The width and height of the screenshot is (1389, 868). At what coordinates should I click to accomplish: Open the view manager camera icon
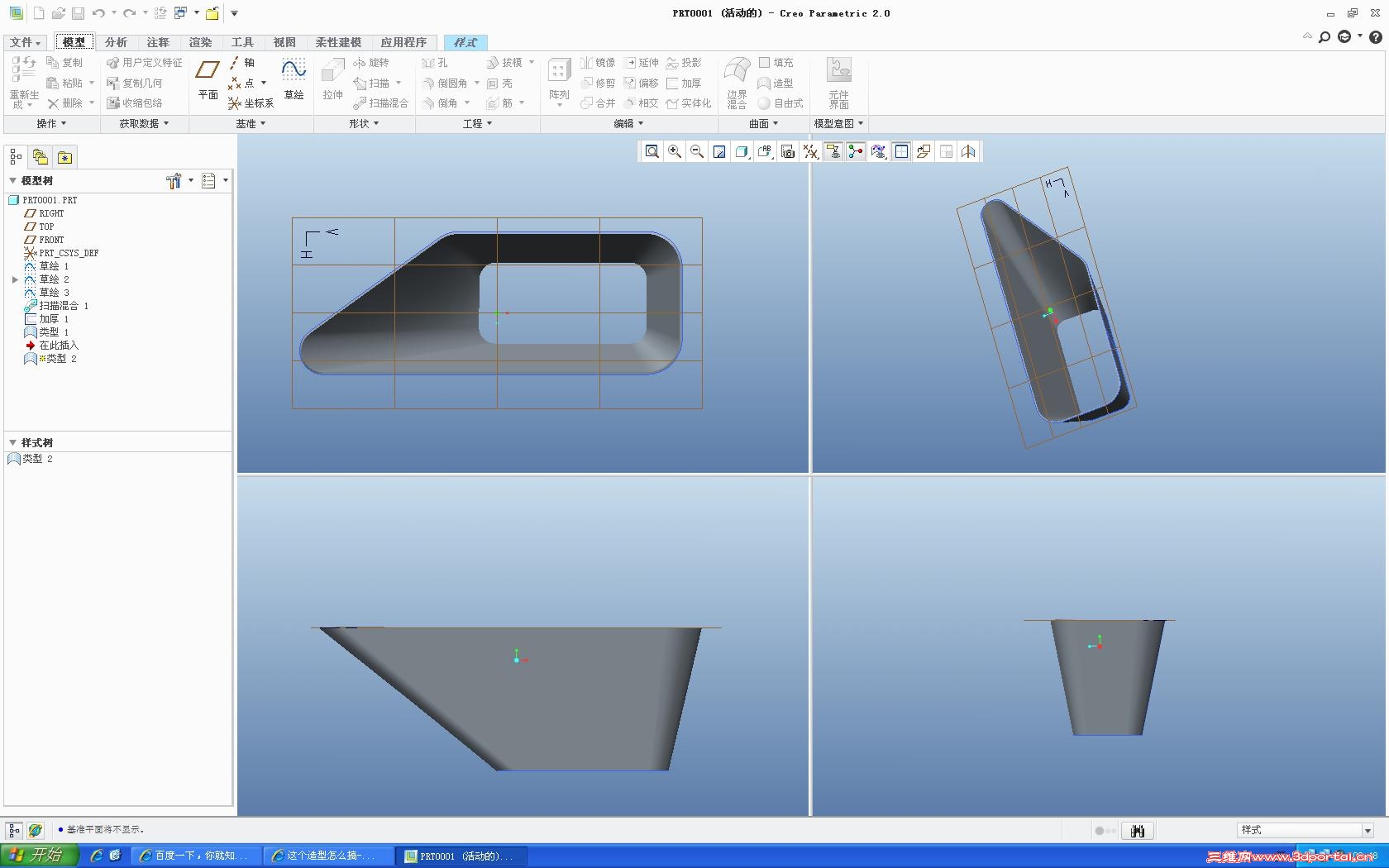click(x=788, y=151)
